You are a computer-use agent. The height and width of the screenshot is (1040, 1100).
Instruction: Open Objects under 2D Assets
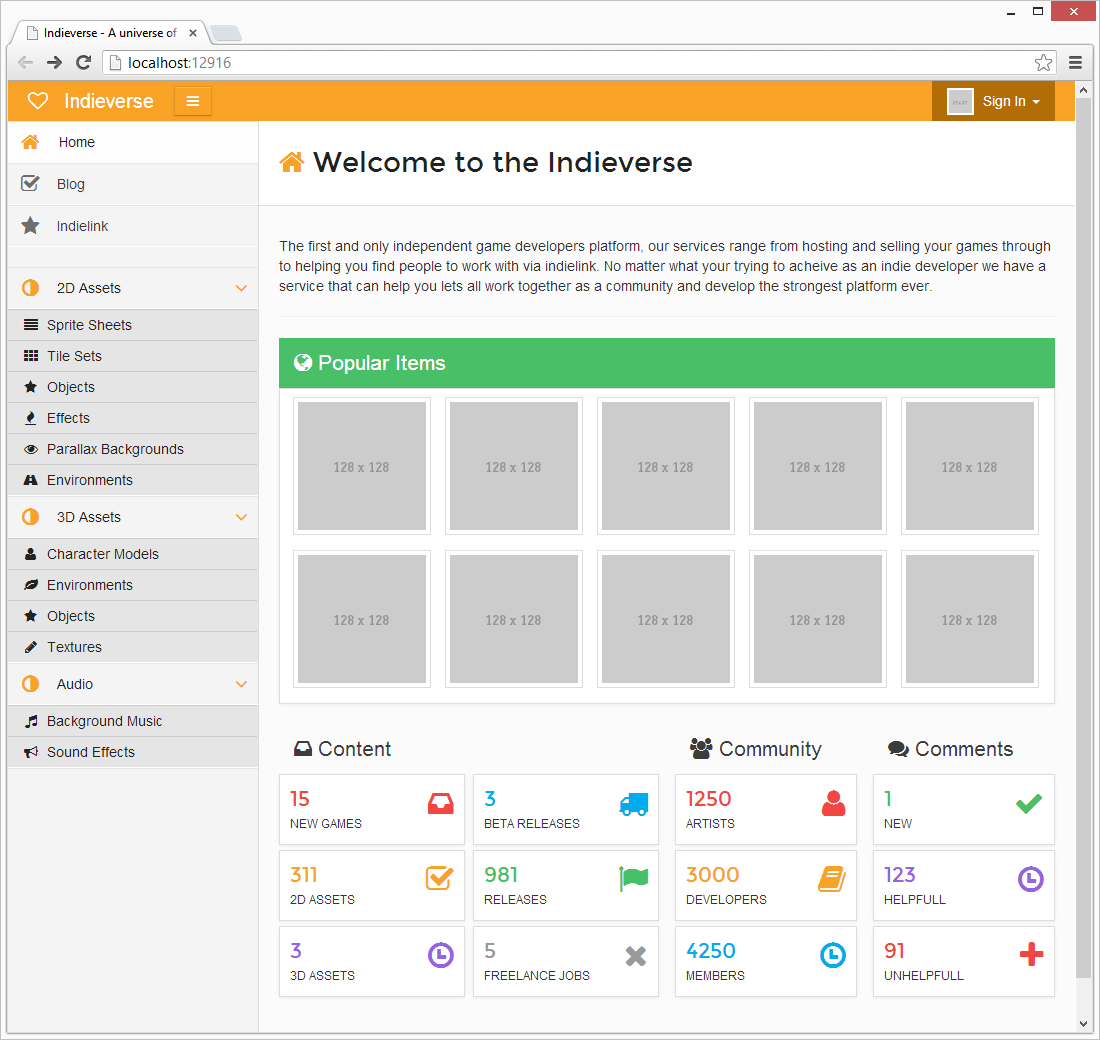click(x=133, y=387)
